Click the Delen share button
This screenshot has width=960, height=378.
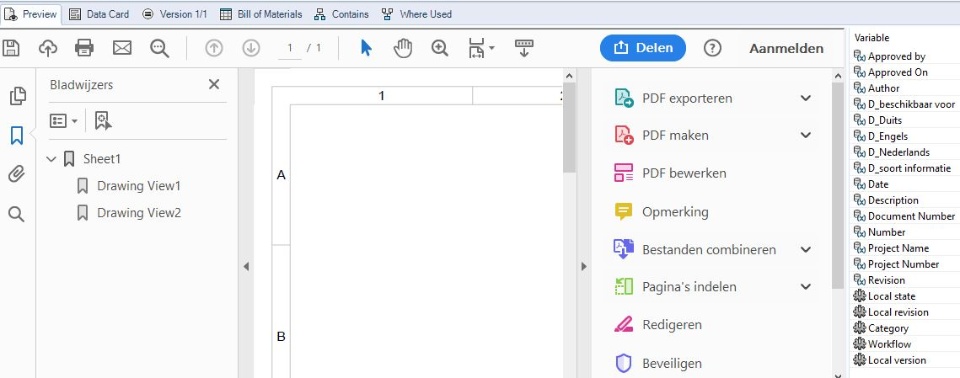click(x=643, y=48)
